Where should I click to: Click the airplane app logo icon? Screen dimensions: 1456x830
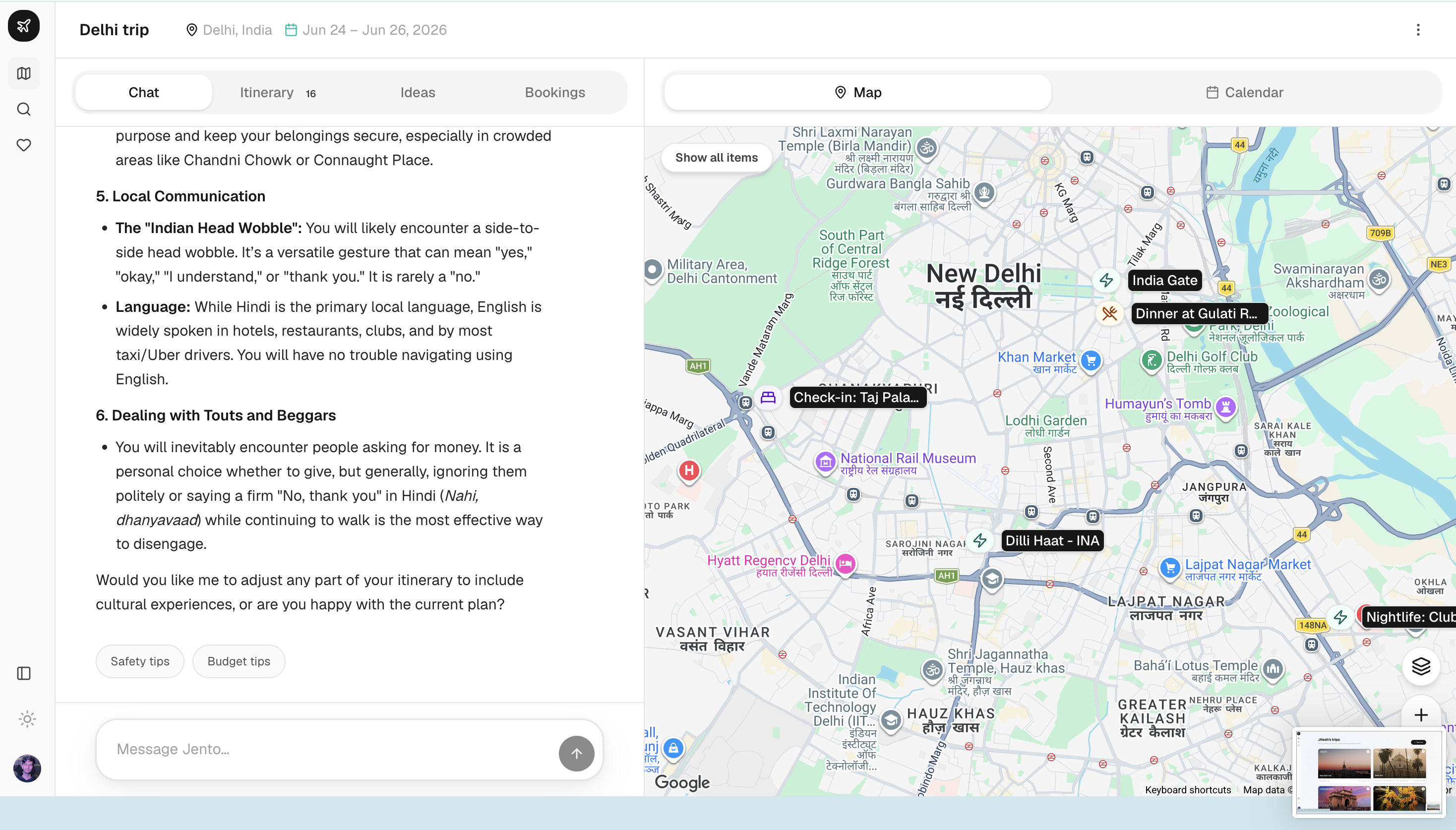[24, 26]
